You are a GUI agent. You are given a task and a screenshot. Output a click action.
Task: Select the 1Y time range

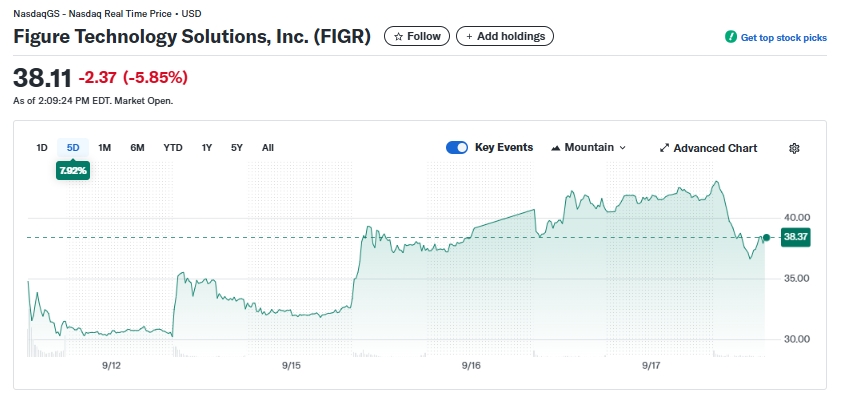(x=207, y=148)
